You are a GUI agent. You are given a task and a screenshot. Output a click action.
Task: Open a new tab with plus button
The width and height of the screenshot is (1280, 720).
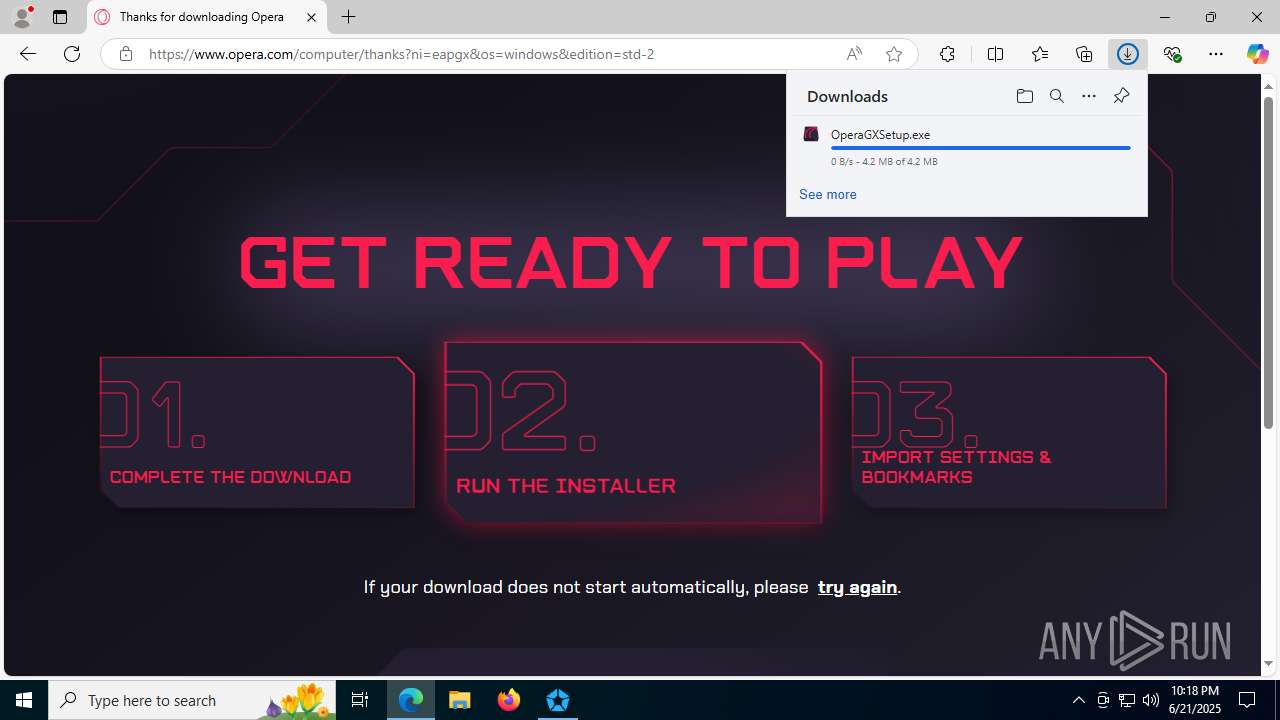(x=348, y=17)
